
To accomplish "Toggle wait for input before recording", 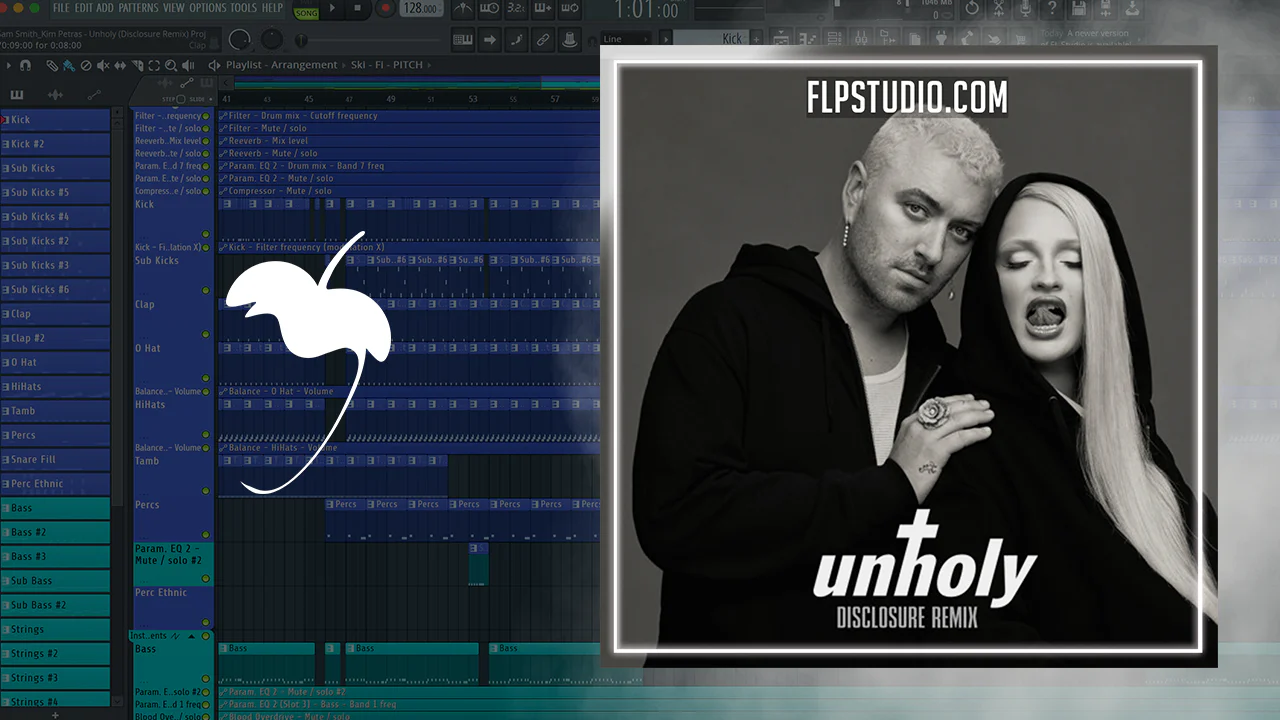I will (x=490, y=9).
